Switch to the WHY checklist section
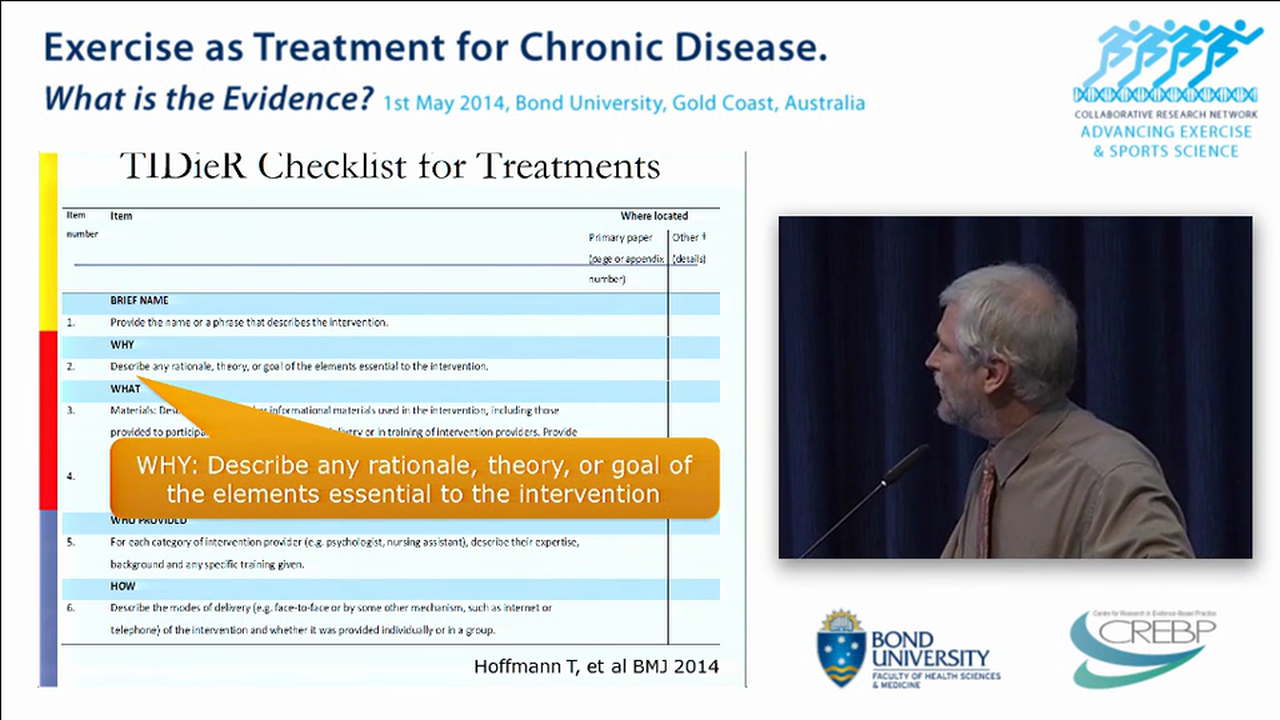The image size is (1280, 720). [121, 344]
